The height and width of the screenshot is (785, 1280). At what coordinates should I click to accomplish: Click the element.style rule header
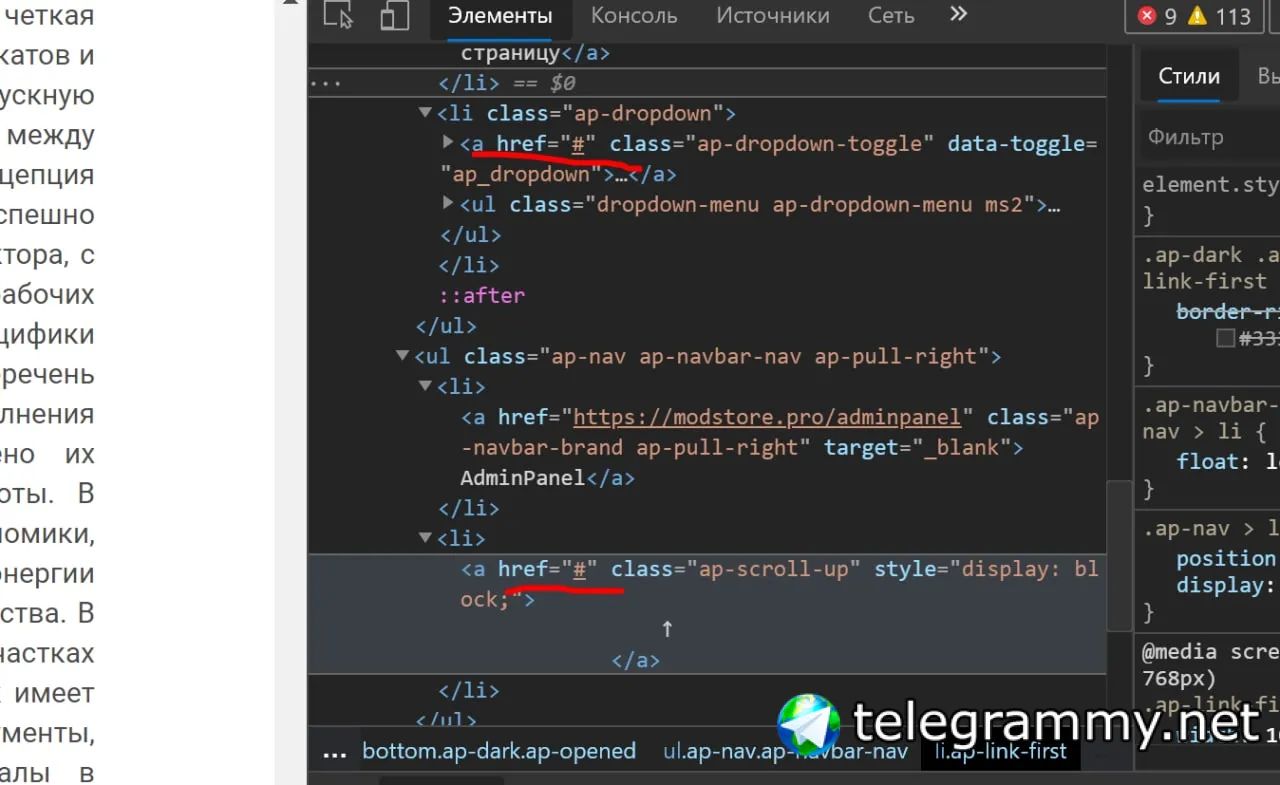[1211, 185]
